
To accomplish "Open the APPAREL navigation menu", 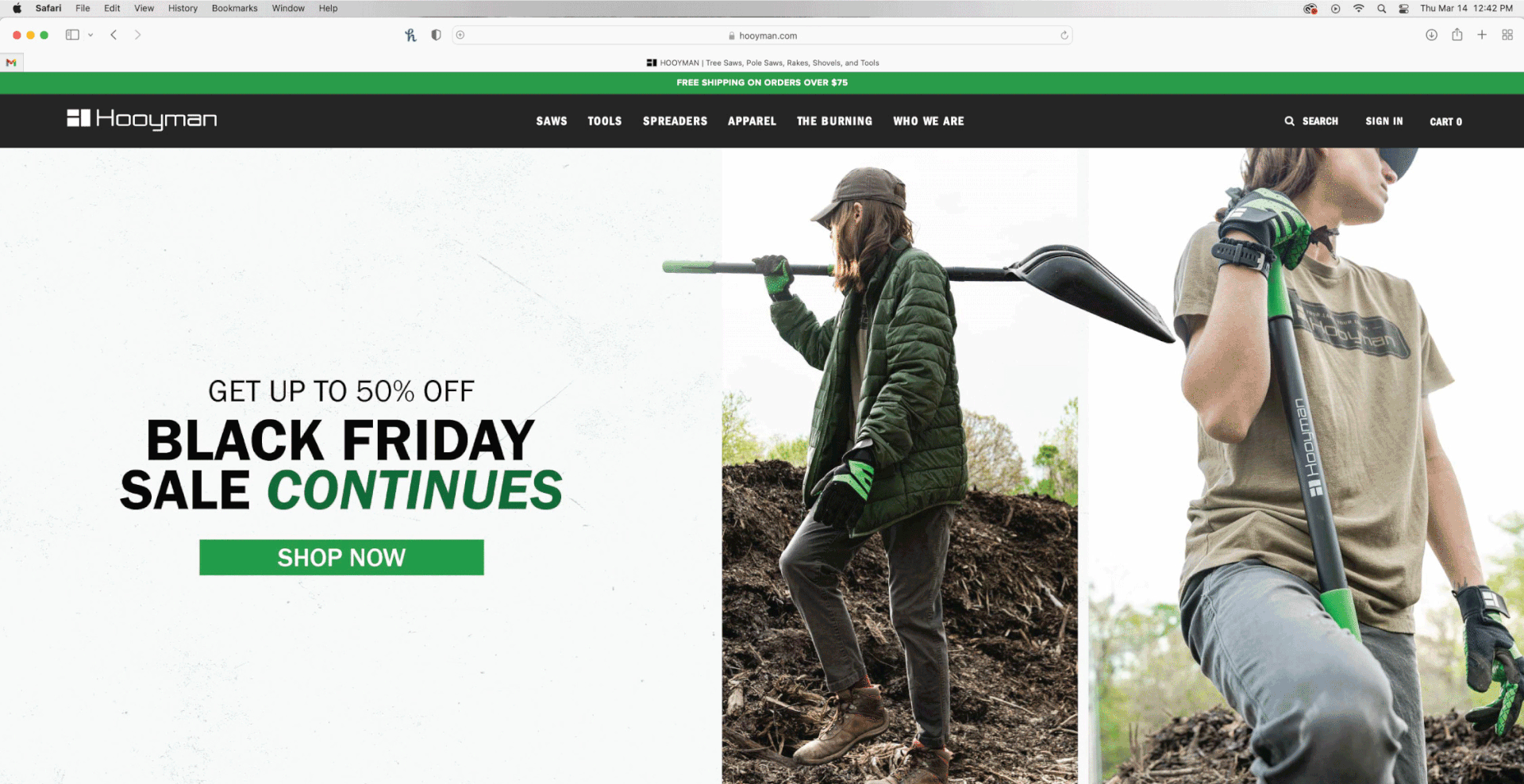I will click(752, 121).
